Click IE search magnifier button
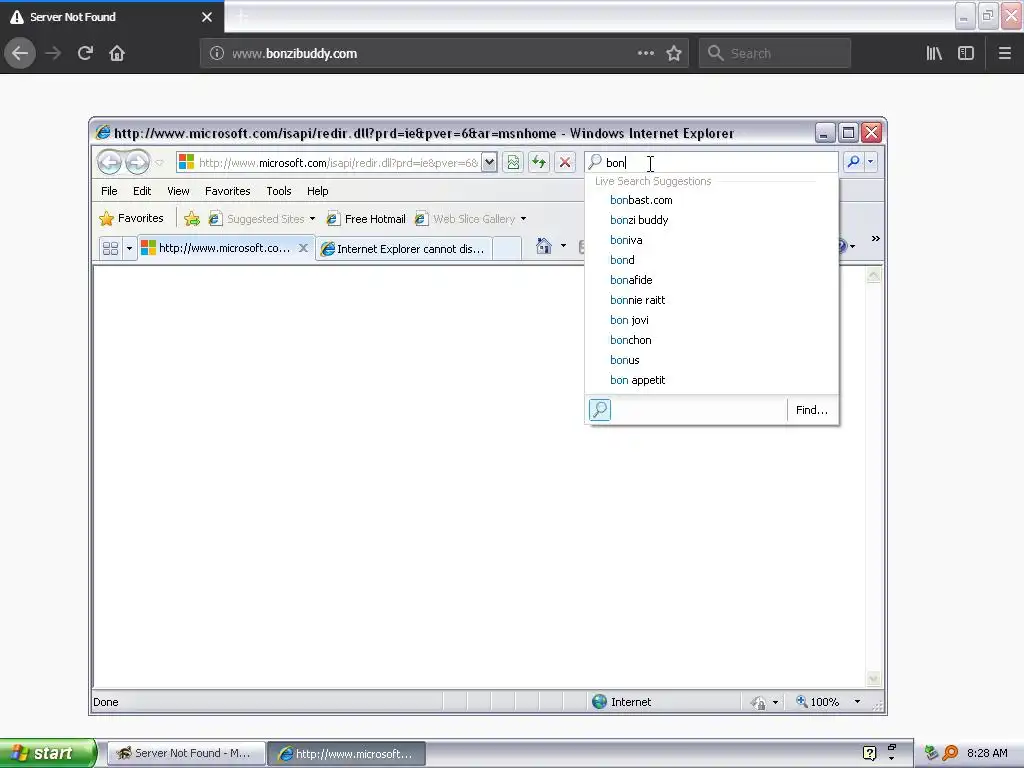1024x768 pixels. (853, 162)
